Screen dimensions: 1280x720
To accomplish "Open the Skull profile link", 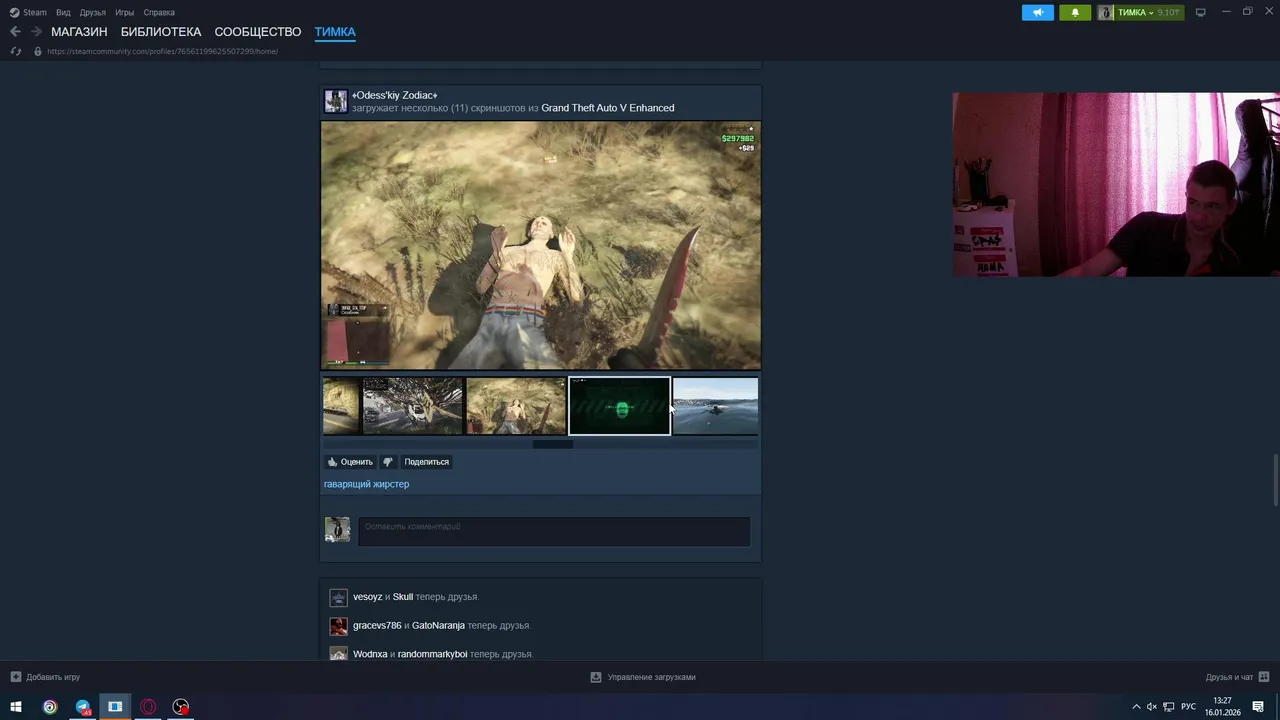I will (x=403, y=597).
